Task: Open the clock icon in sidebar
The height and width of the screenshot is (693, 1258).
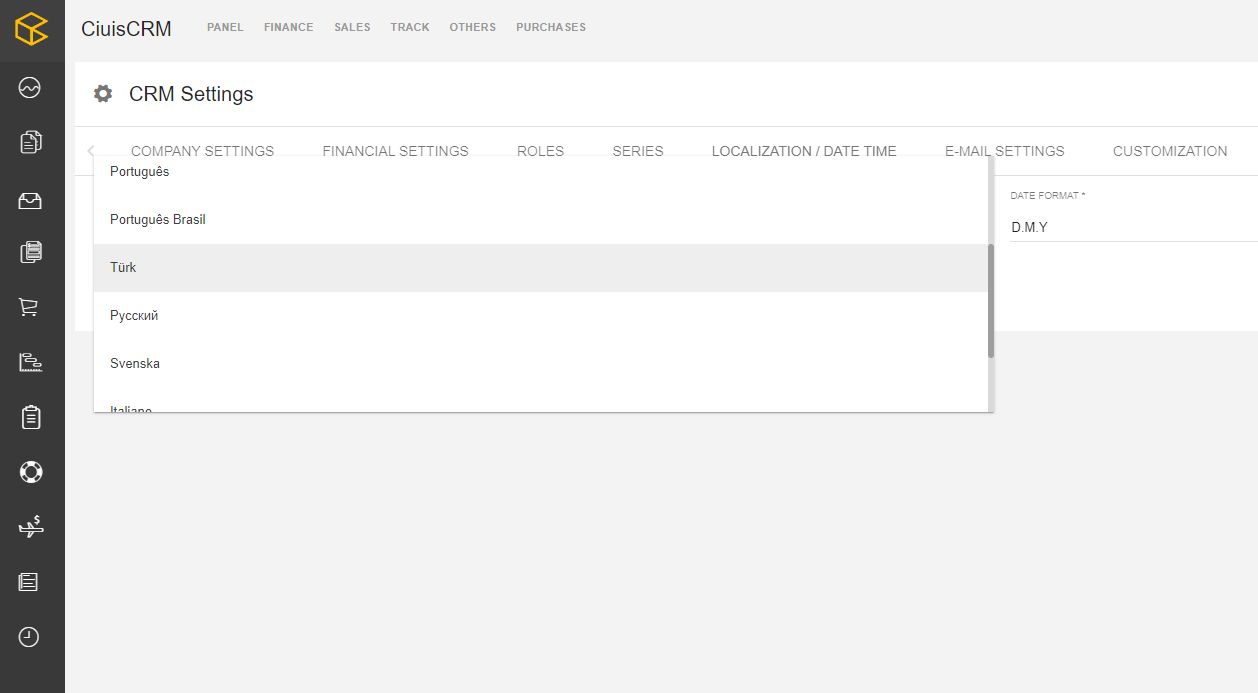Action: click(x=30, y=636)
